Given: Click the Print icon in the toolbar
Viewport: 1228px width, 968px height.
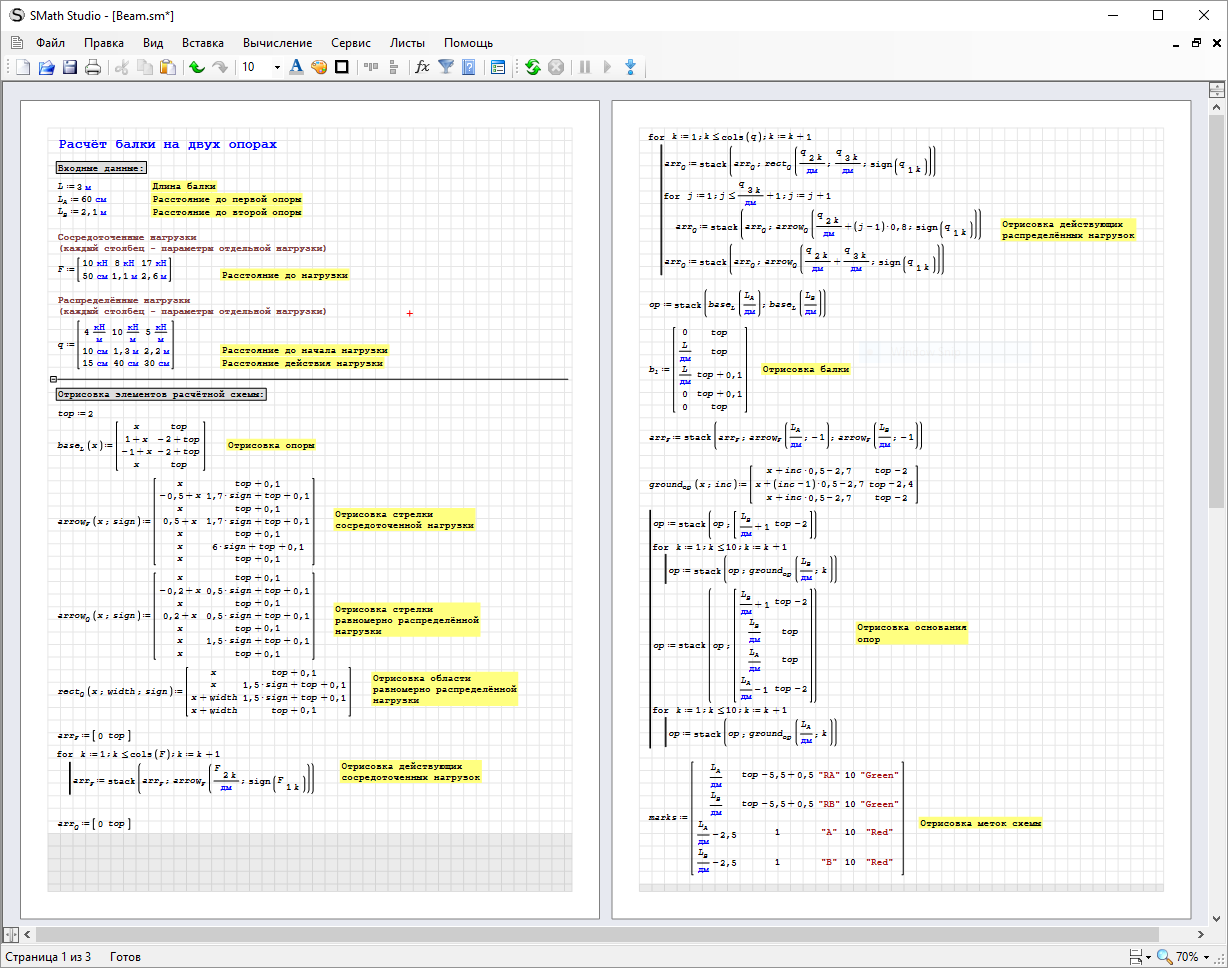Looking at the screenshot, I should (93, 67).
